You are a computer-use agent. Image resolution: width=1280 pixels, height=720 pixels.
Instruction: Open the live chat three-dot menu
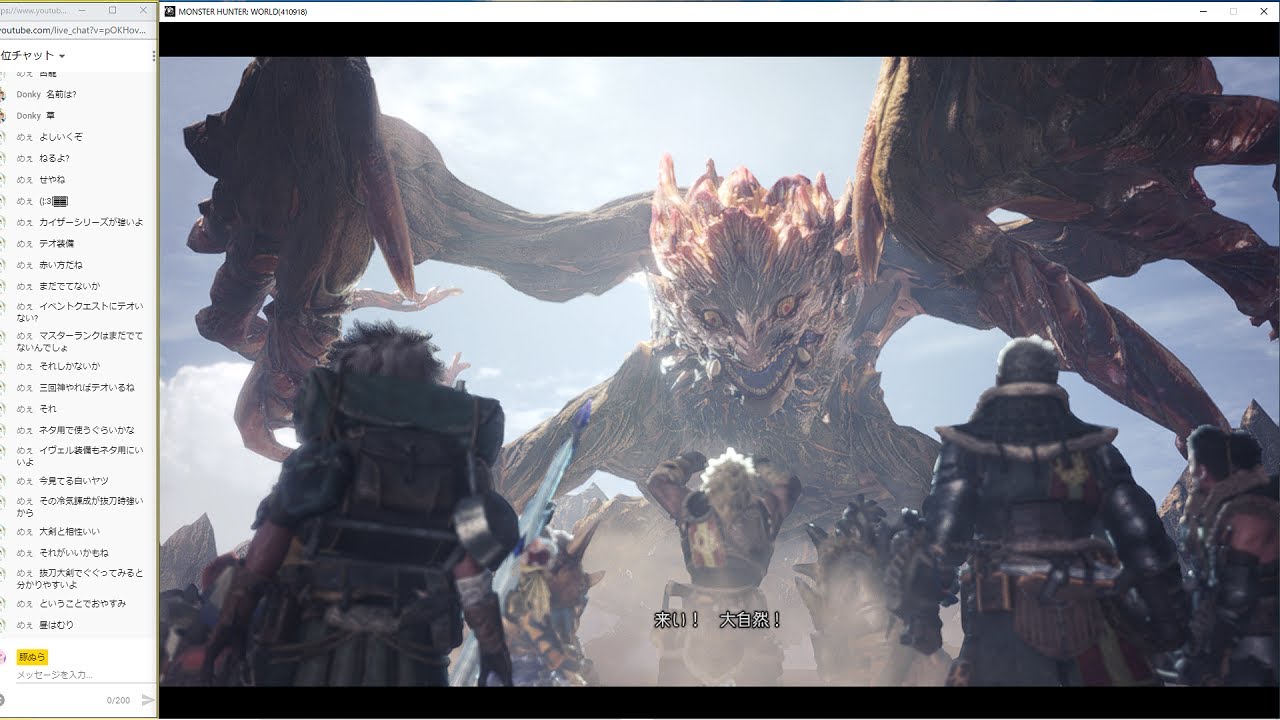coord(153,56)
